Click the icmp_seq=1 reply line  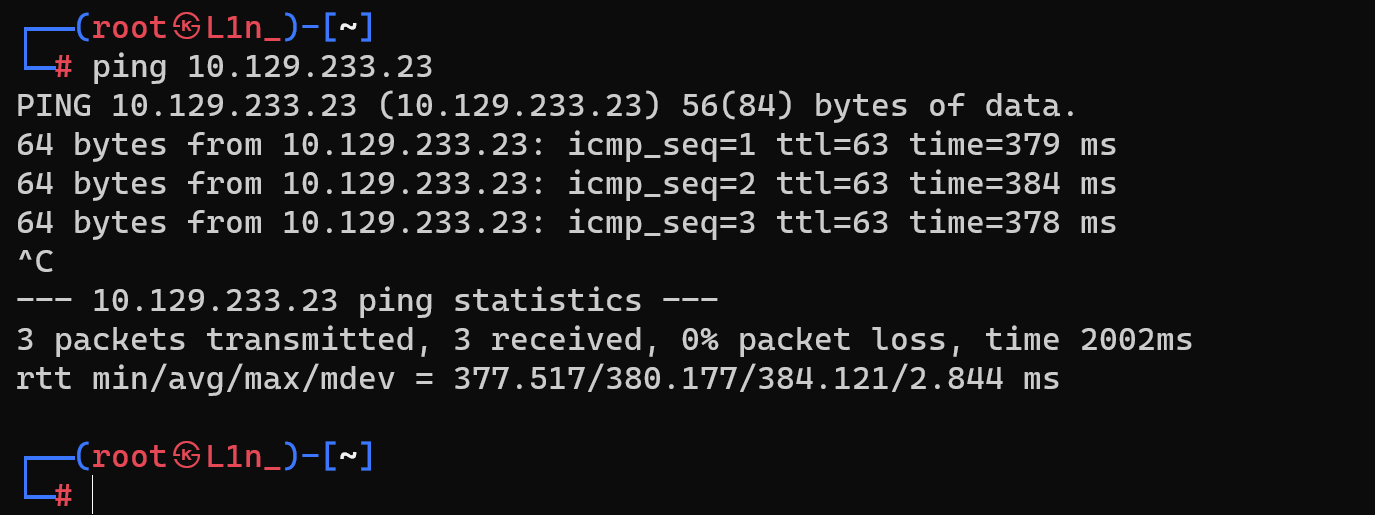566,145
